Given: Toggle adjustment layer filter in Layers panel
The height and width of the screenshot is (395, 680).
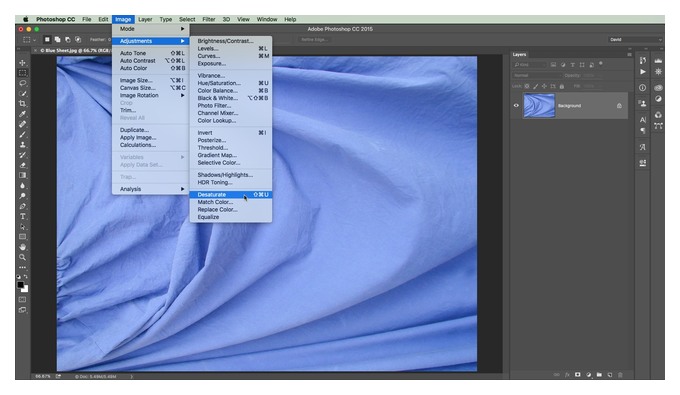Looking at the screenshot, I should pos(563,65).
